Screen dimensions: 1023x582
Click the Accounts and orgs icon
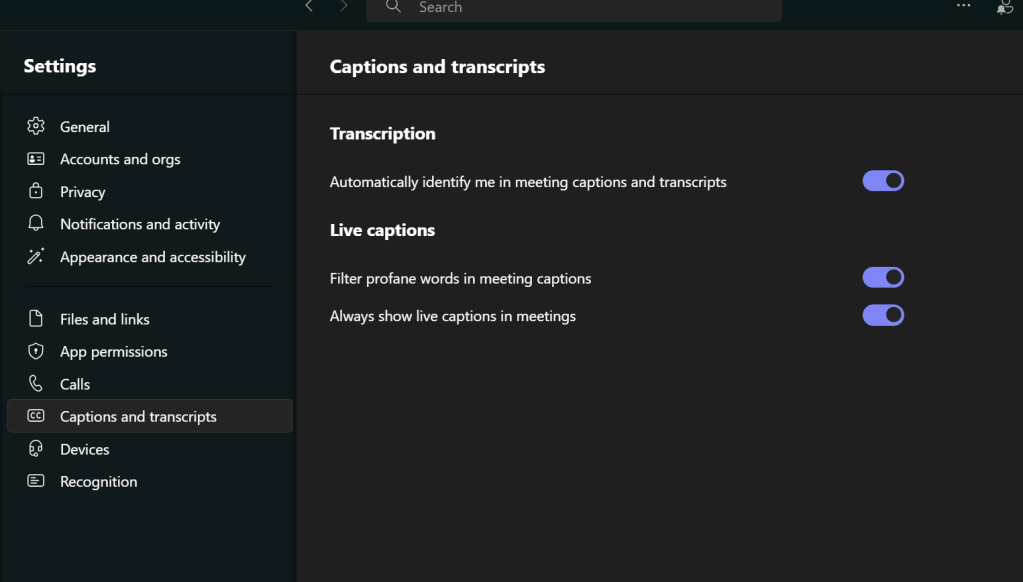[x=36, y=158]
